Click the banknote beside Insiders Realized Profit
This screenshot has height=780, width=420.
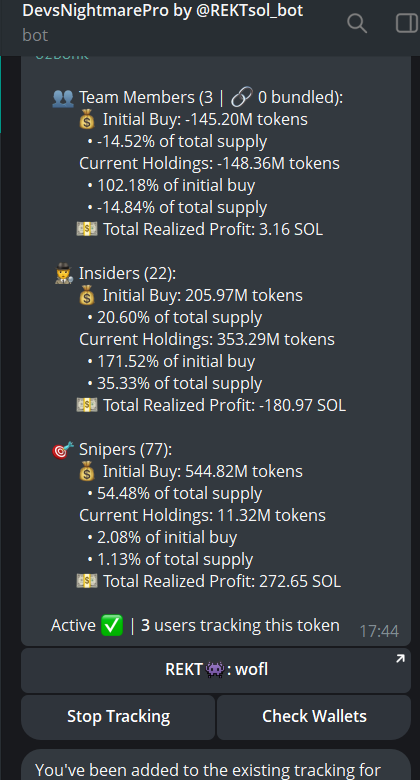tap(87, 405)
